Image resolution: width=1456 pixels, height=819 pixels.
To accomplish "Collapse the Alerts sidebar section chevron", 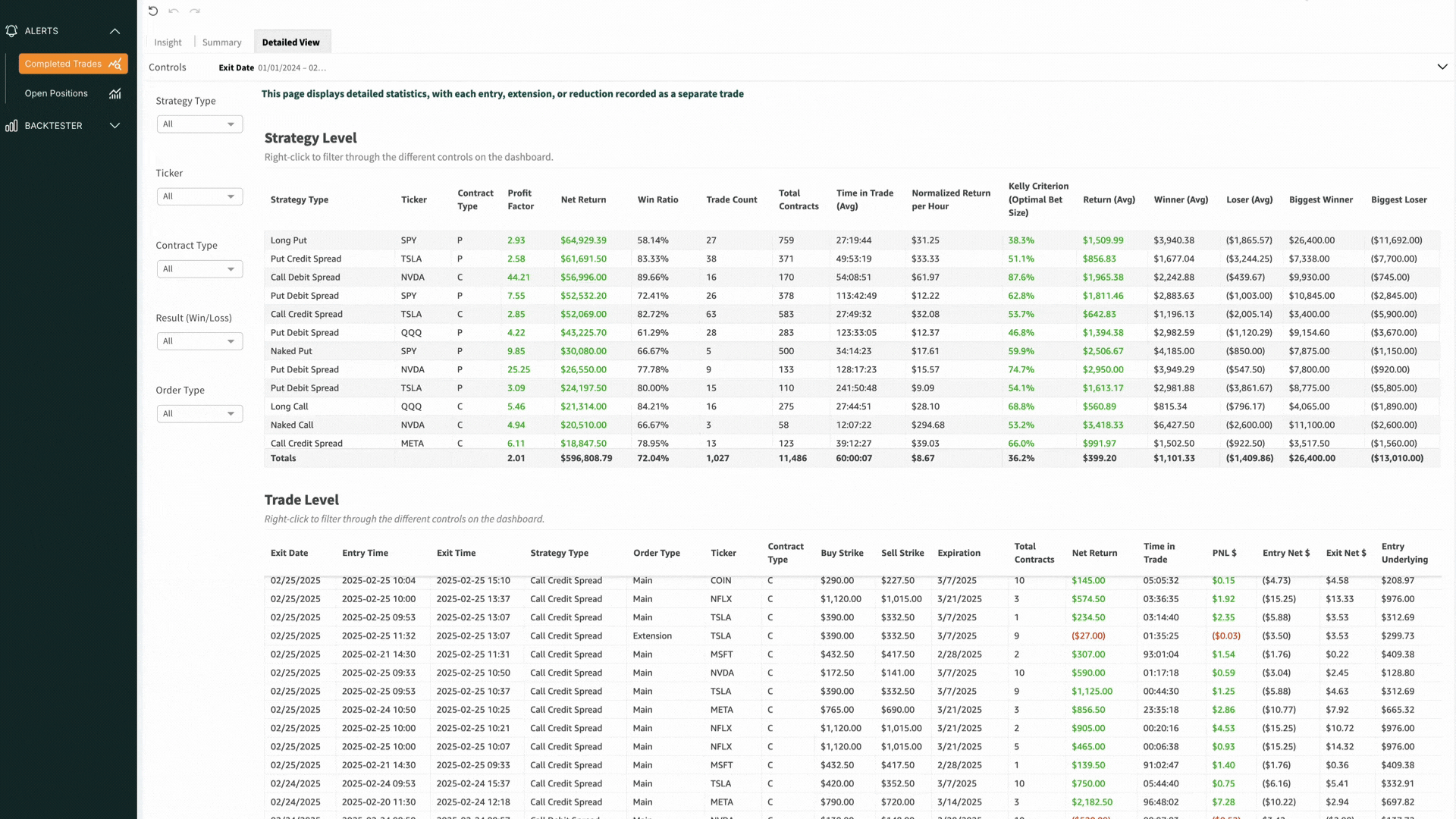I will pos(115,31).
